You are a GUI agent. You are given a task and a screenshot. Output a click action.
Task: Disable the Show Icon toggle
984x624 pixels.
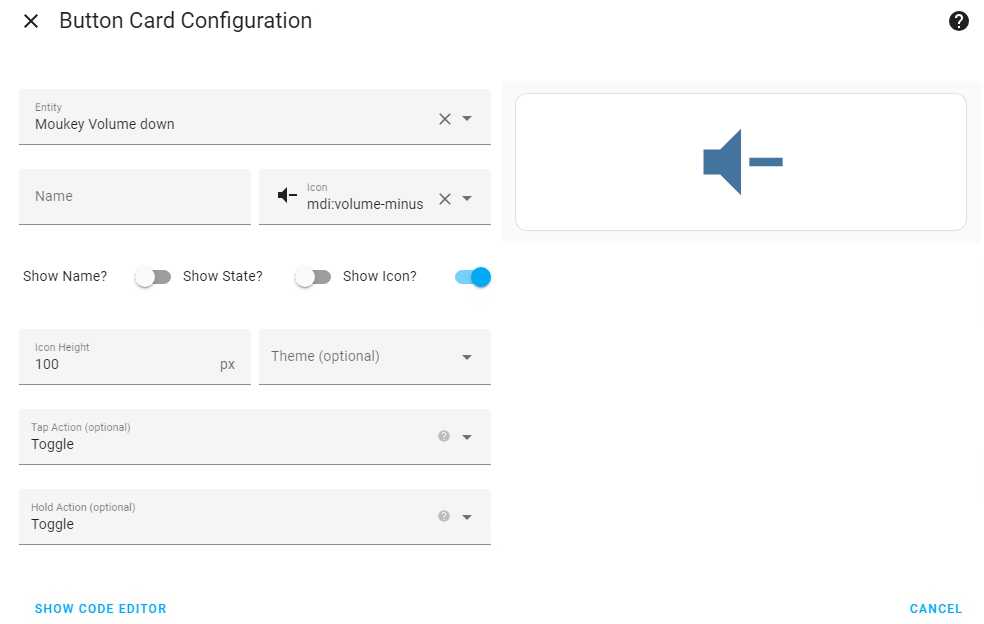click(470, 276)
